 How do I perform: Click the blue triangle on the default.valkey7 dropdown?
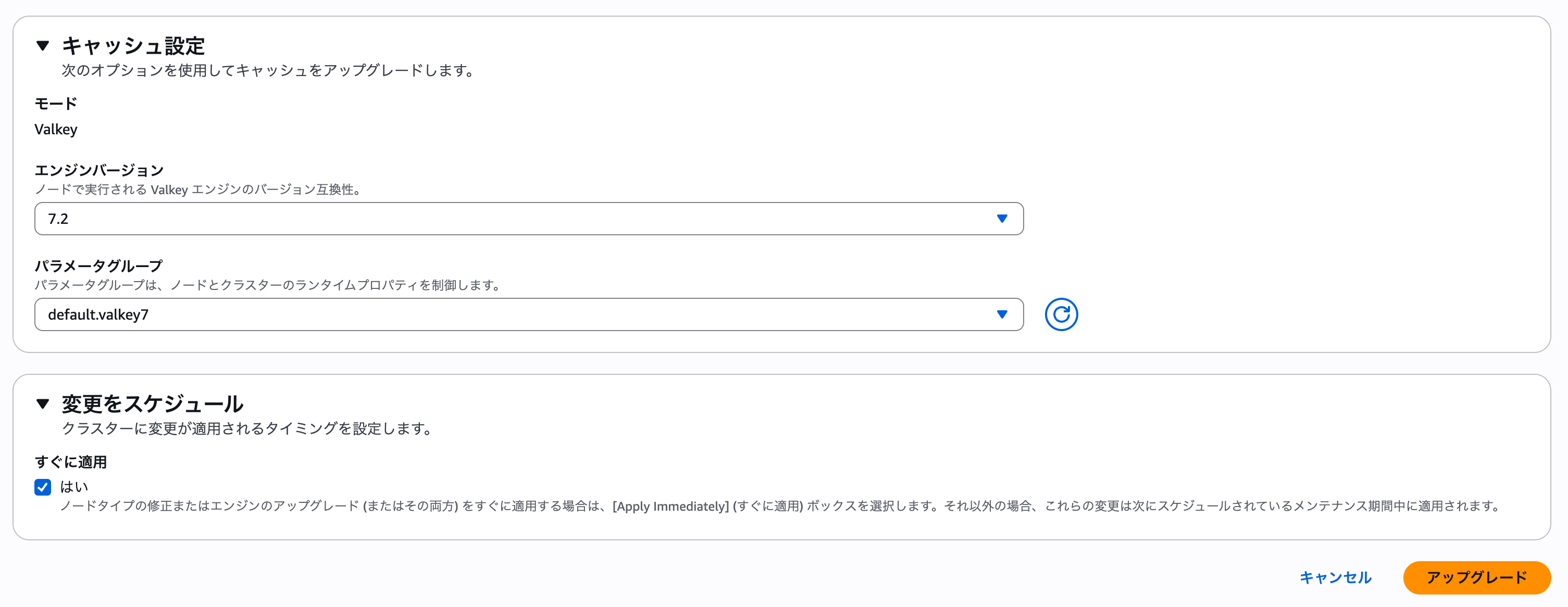pyautogui.click(x=1001, y=314)
